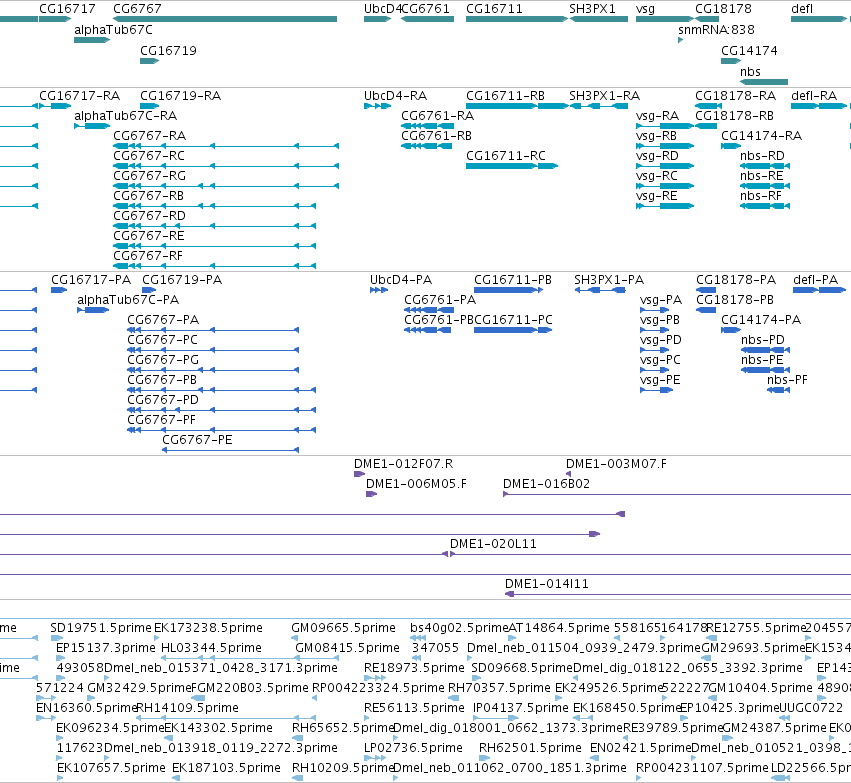The width and height of the screenshot is (851, 783).
Task: Select the CG14174 gene label
Action: pyautogui.click(x=749, y=51)
